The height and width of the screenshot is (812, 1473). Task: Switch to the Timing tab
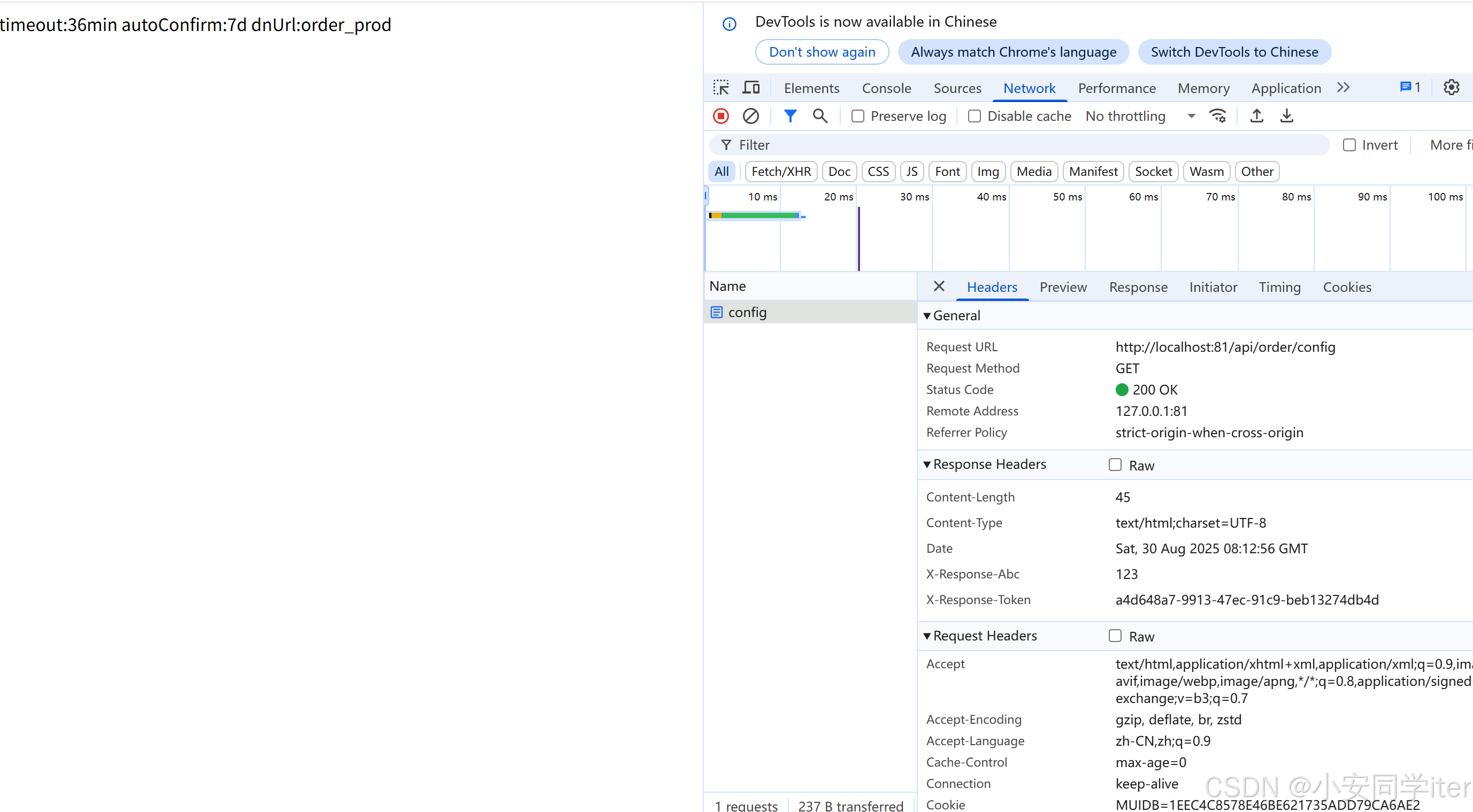point(1279,287)
